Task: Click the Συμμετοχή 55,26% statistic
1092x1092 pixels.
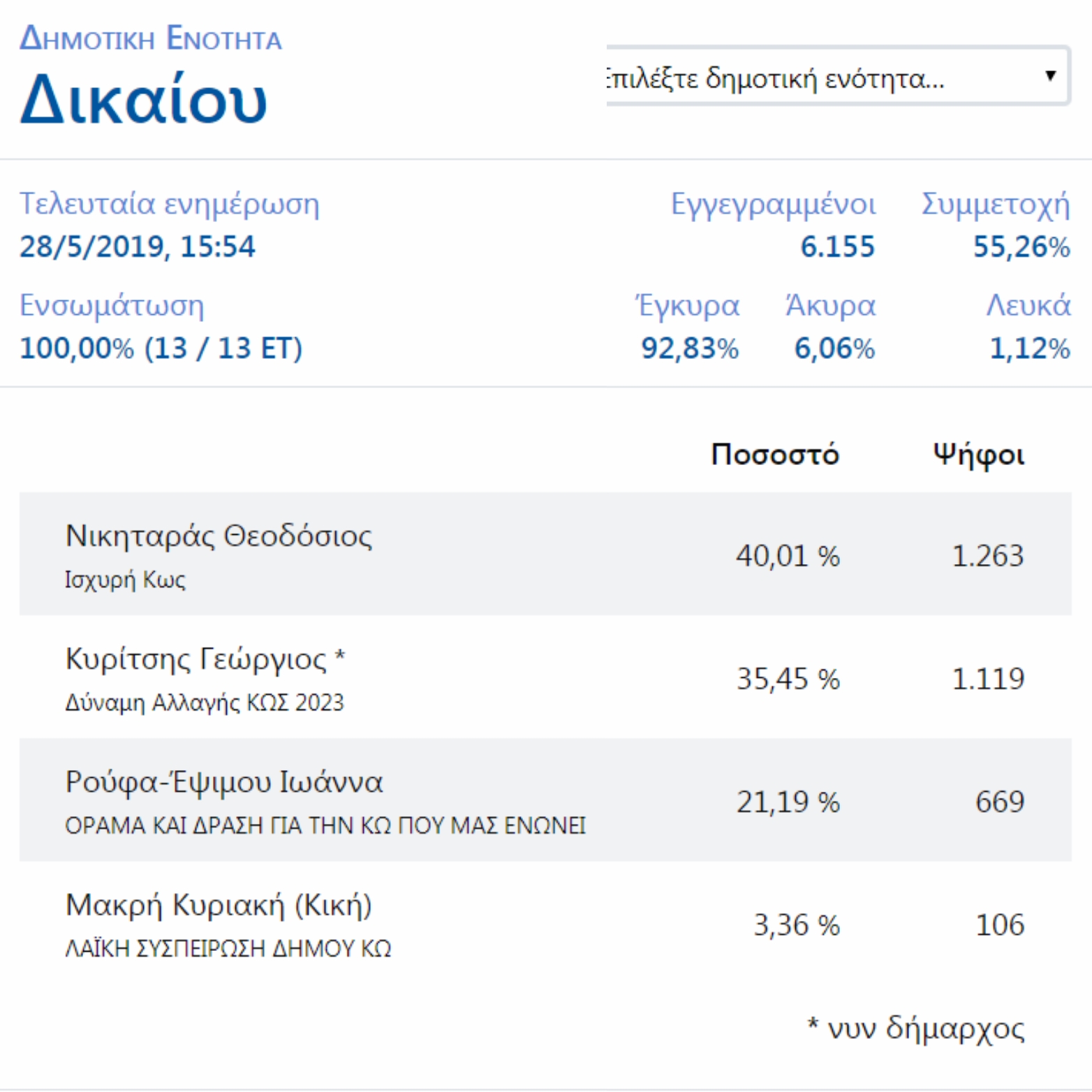Action: (x=1021, y=246)
